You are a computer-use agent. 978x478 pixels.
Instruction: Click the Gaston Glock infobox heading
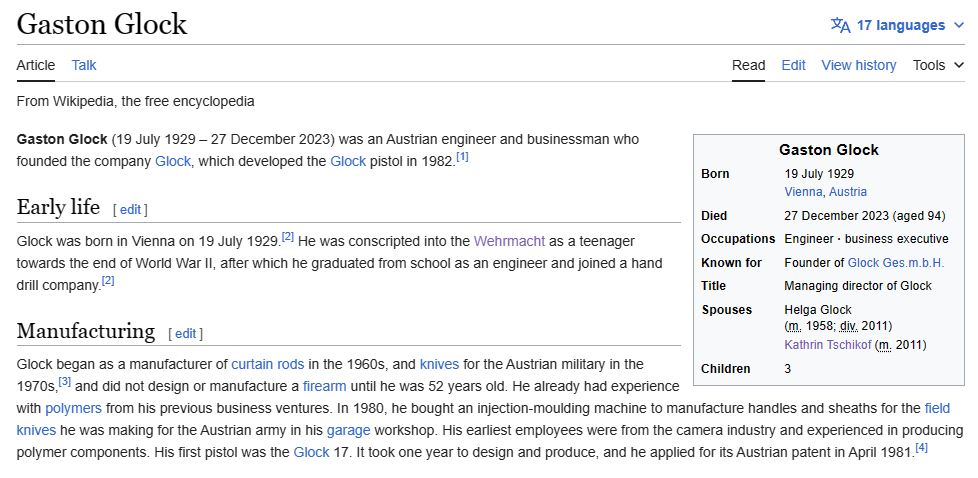coord(828,150)
